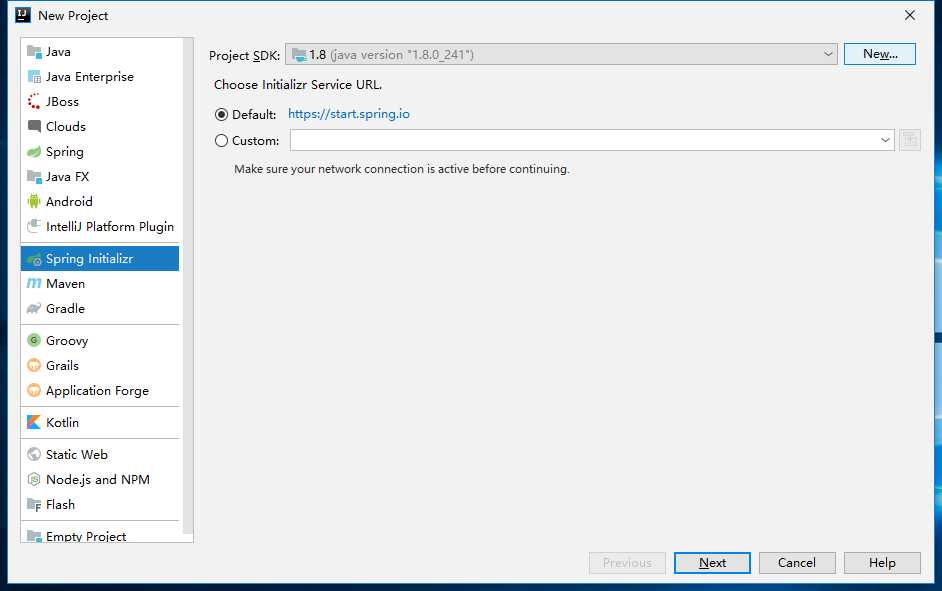Click the project type list scrollbar
942x591 pixels.
point(188,286)
